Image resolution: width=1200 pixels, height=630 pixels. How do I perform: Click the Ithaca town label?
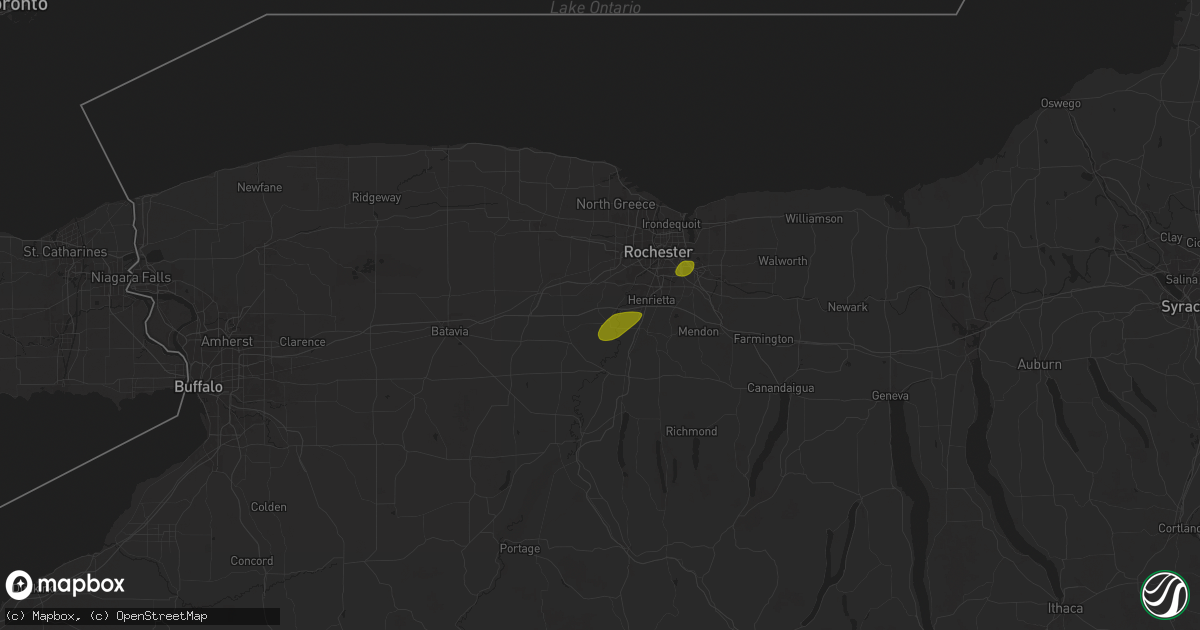1066,608
